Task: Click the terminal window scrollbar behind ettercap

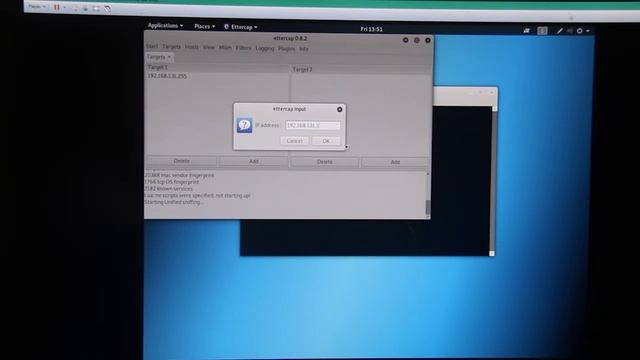Action: point(492,181)
